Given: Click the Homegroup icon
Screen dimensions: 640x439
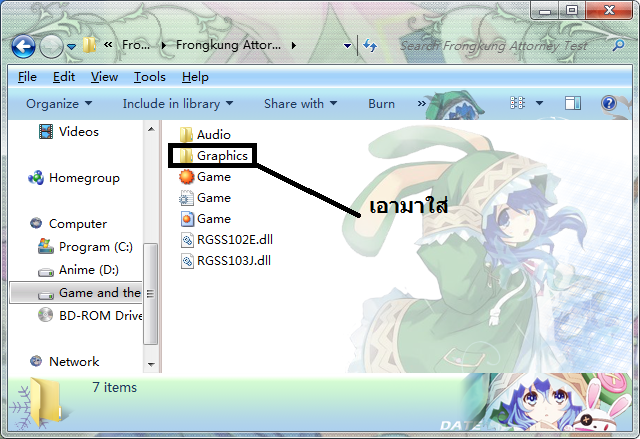Looking at the screenshot, I should tap(36, 178).
